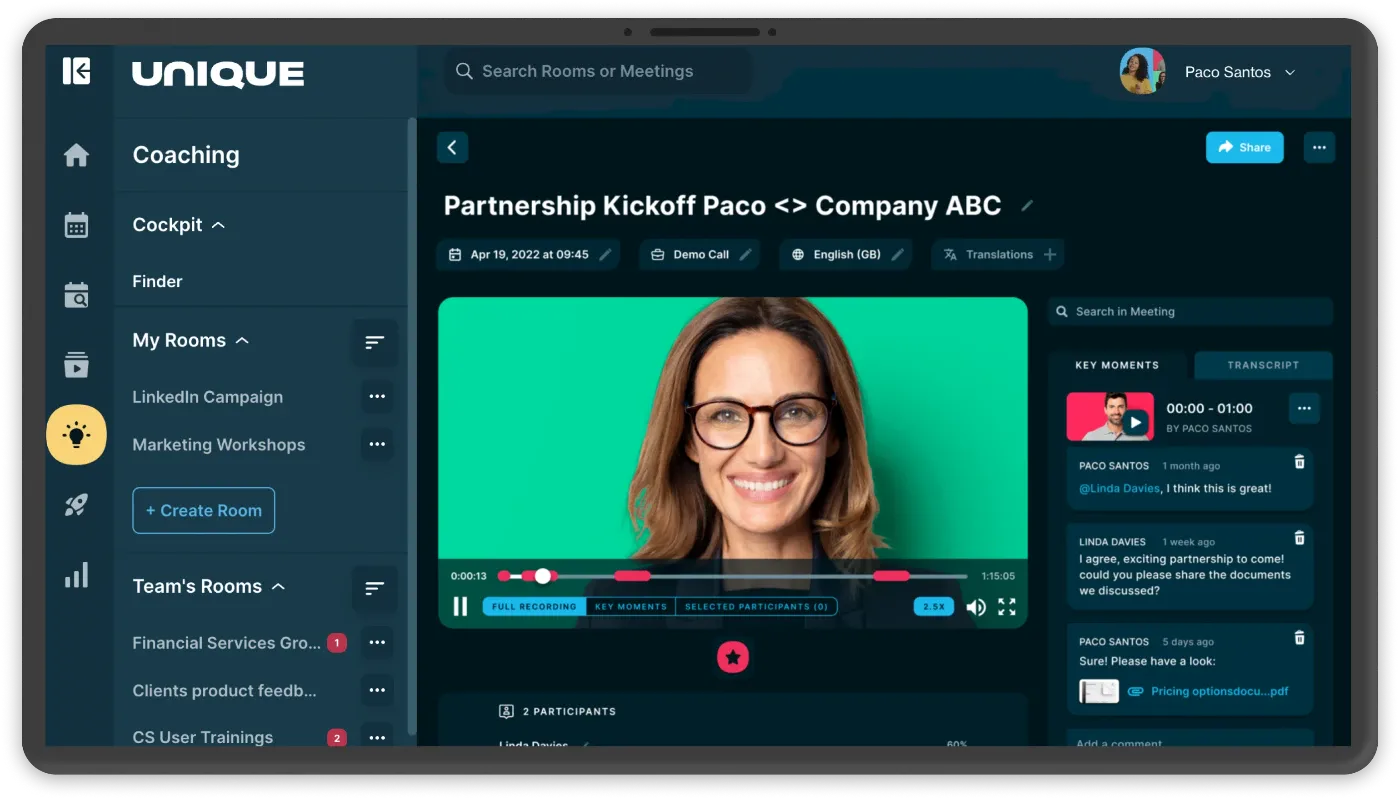The image size is (1400, 800).
Task: Open the recordings library icon in the sidebar
Action: 76,365
